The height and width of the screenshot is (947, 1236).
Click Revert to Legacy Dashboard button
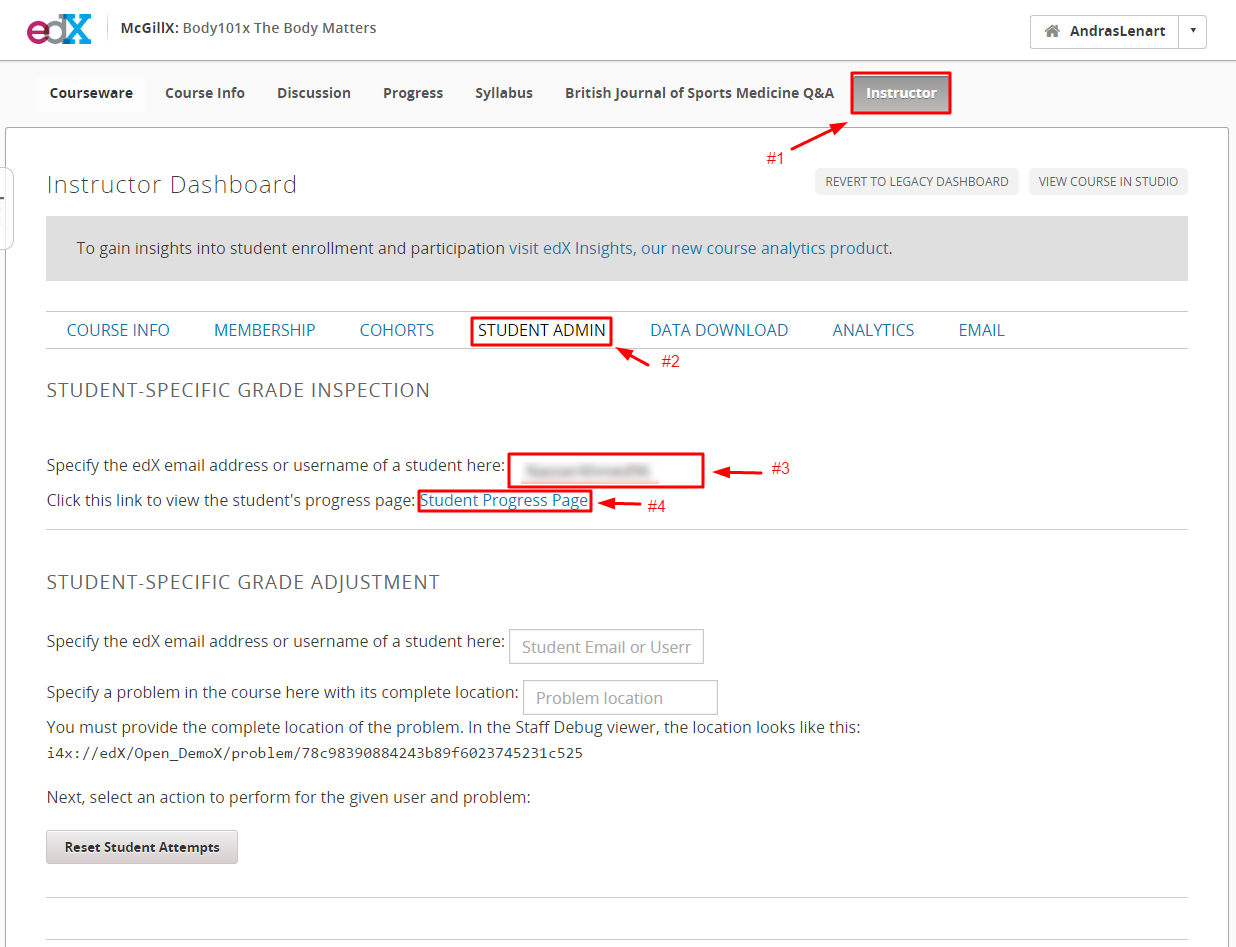[x=917, y=182]
